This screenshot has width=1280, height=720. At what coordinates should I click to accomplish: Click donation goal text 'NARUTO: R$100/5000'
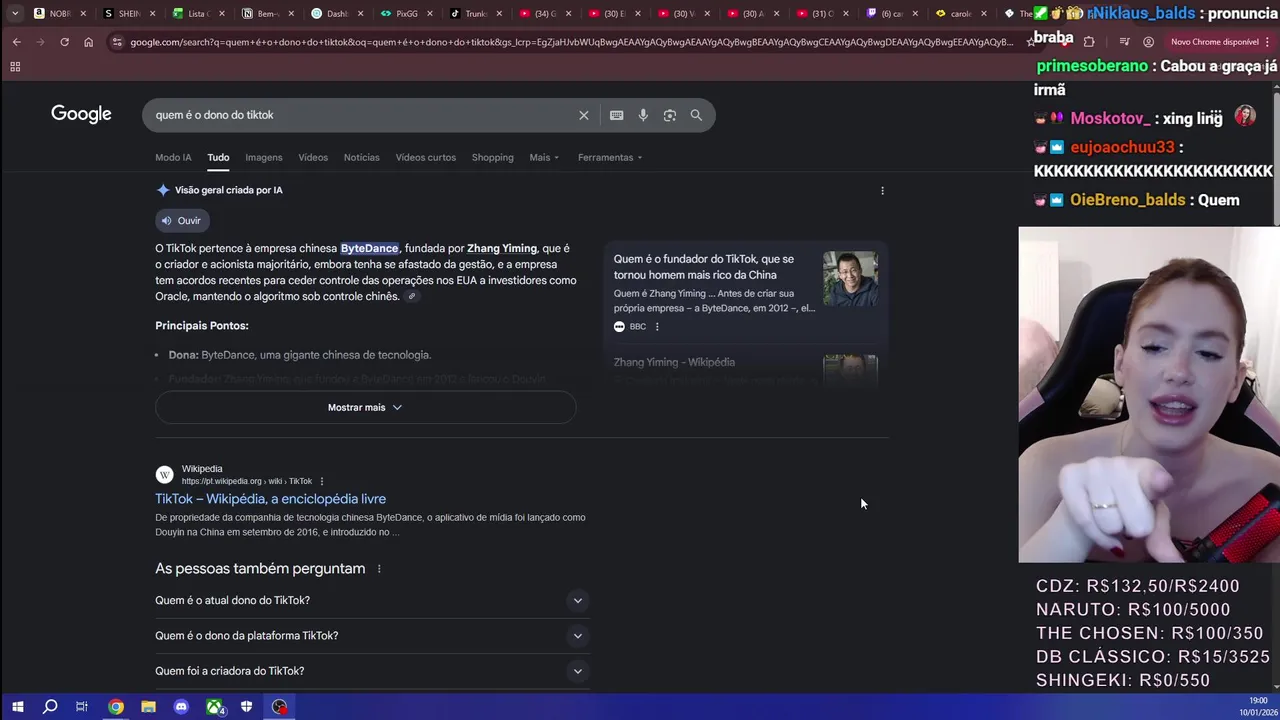(x=1133, y=610)
